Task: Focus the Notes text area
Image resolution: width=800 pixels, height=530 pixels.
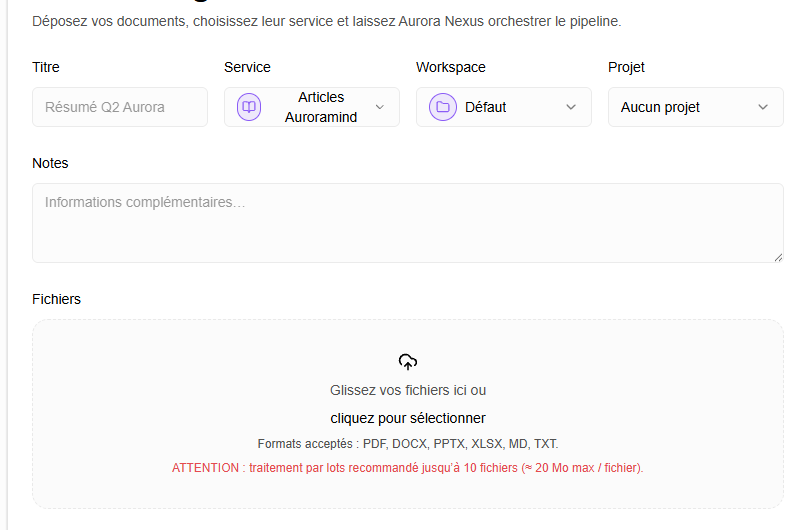Action: point(408,223)
